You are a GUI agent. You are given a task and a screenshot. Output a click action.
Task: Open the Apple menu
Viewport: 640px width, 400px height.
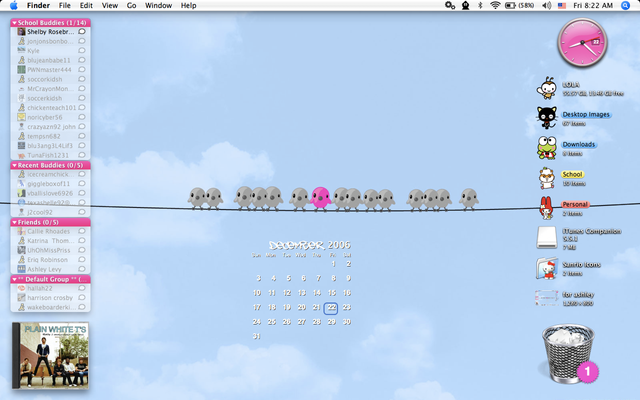(13, 5)
